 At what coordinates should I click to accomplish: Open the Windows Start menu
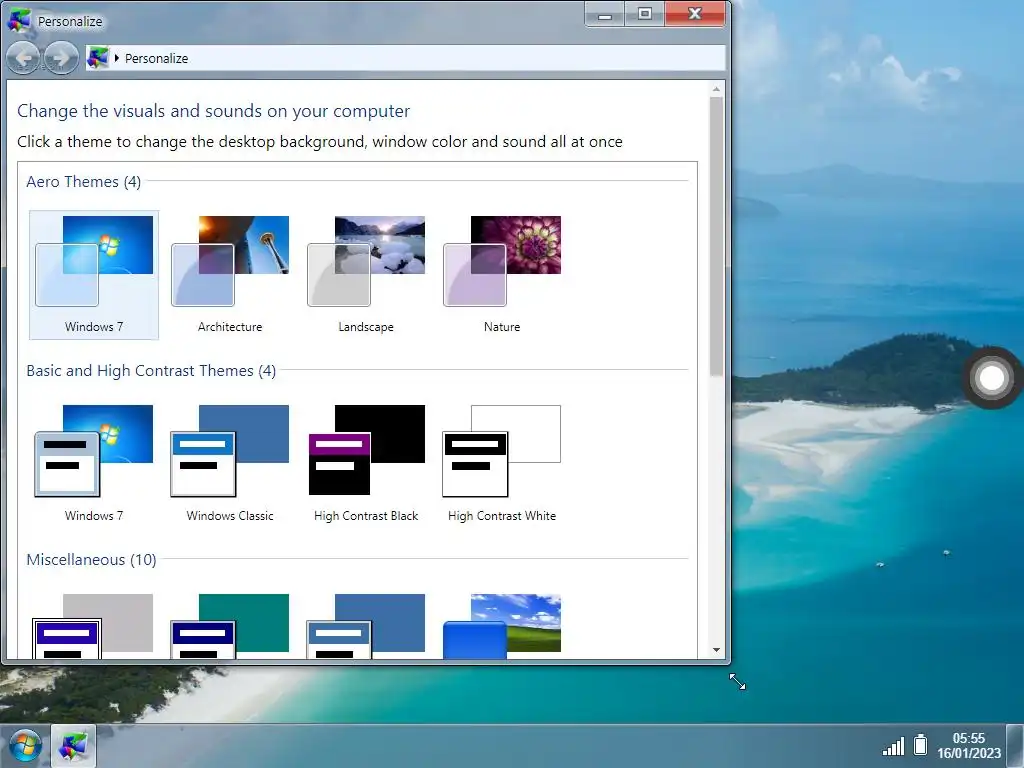click(25, 746)
